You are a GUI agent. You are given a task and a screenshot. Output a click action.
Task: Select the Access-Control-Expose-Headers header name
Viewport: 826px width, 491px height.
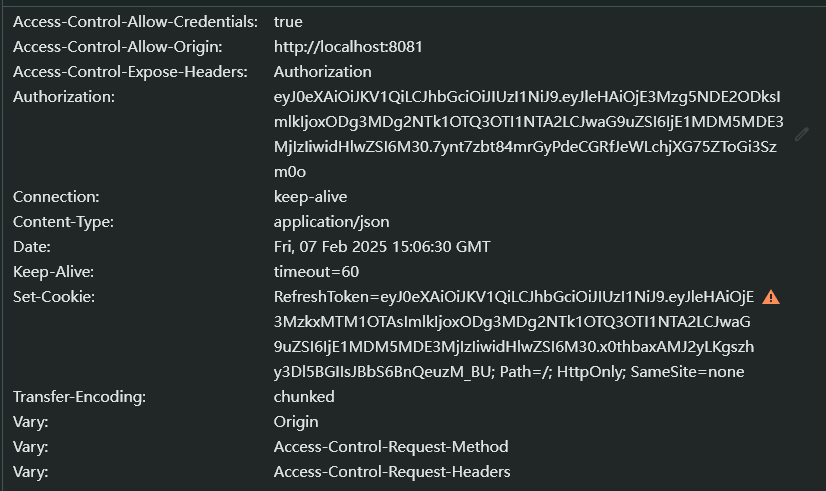point(130,72)
